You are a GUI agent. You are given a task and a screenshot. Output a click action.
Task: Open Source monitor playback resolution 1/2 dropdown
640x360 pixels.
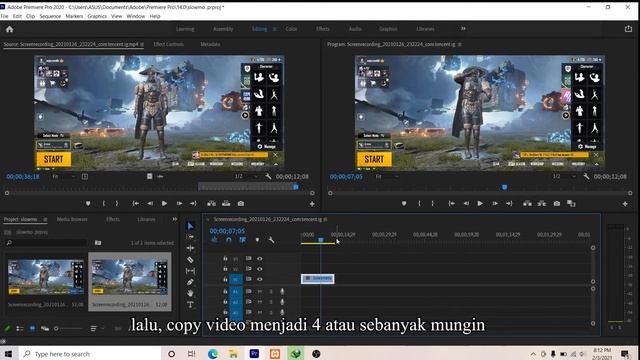246,176
